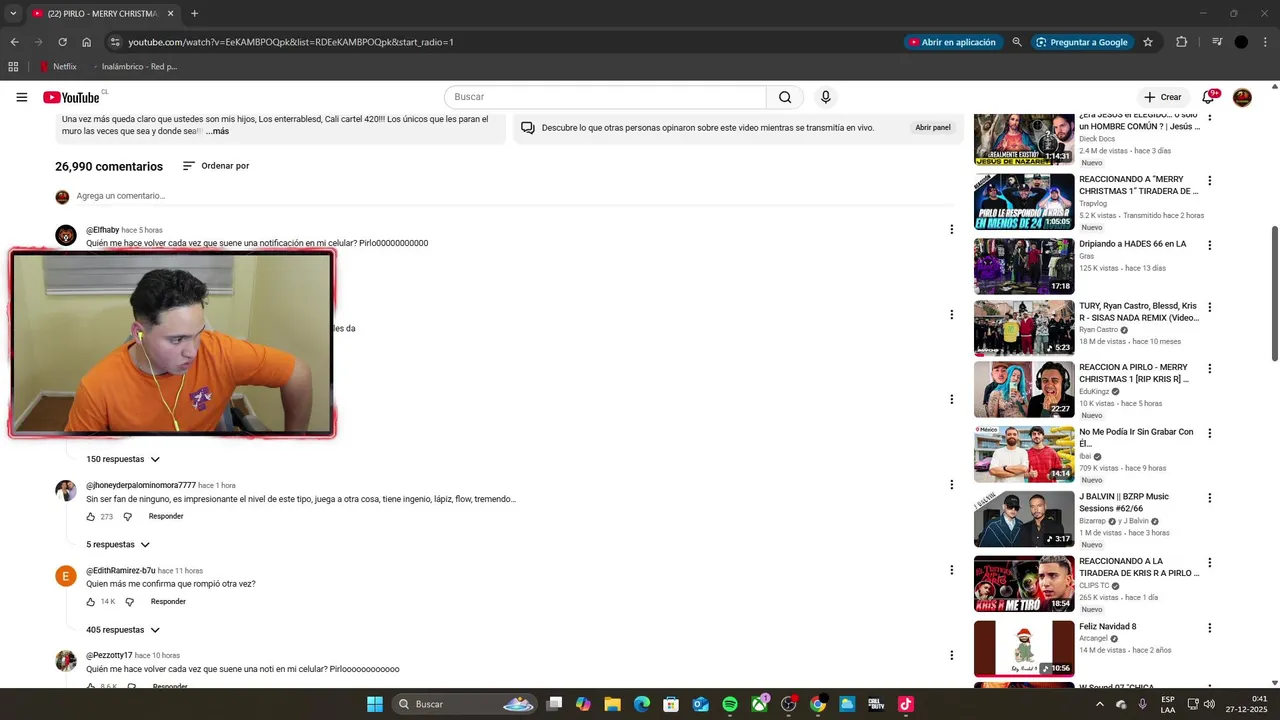Open options menu on @Elfhaby's comment
The height and width of the screenshot is (720, 1280).
pyautogui.click(x=951, y=230)
